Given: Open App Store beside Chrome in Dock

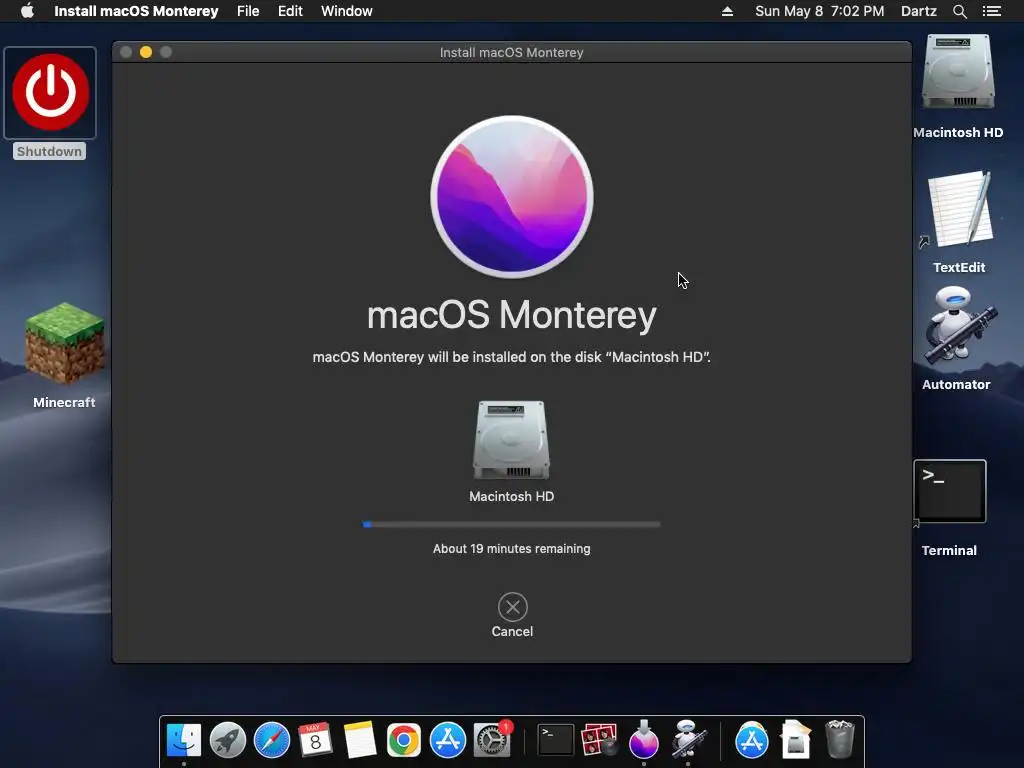Looking at the screenshot, I should (447, 740).
